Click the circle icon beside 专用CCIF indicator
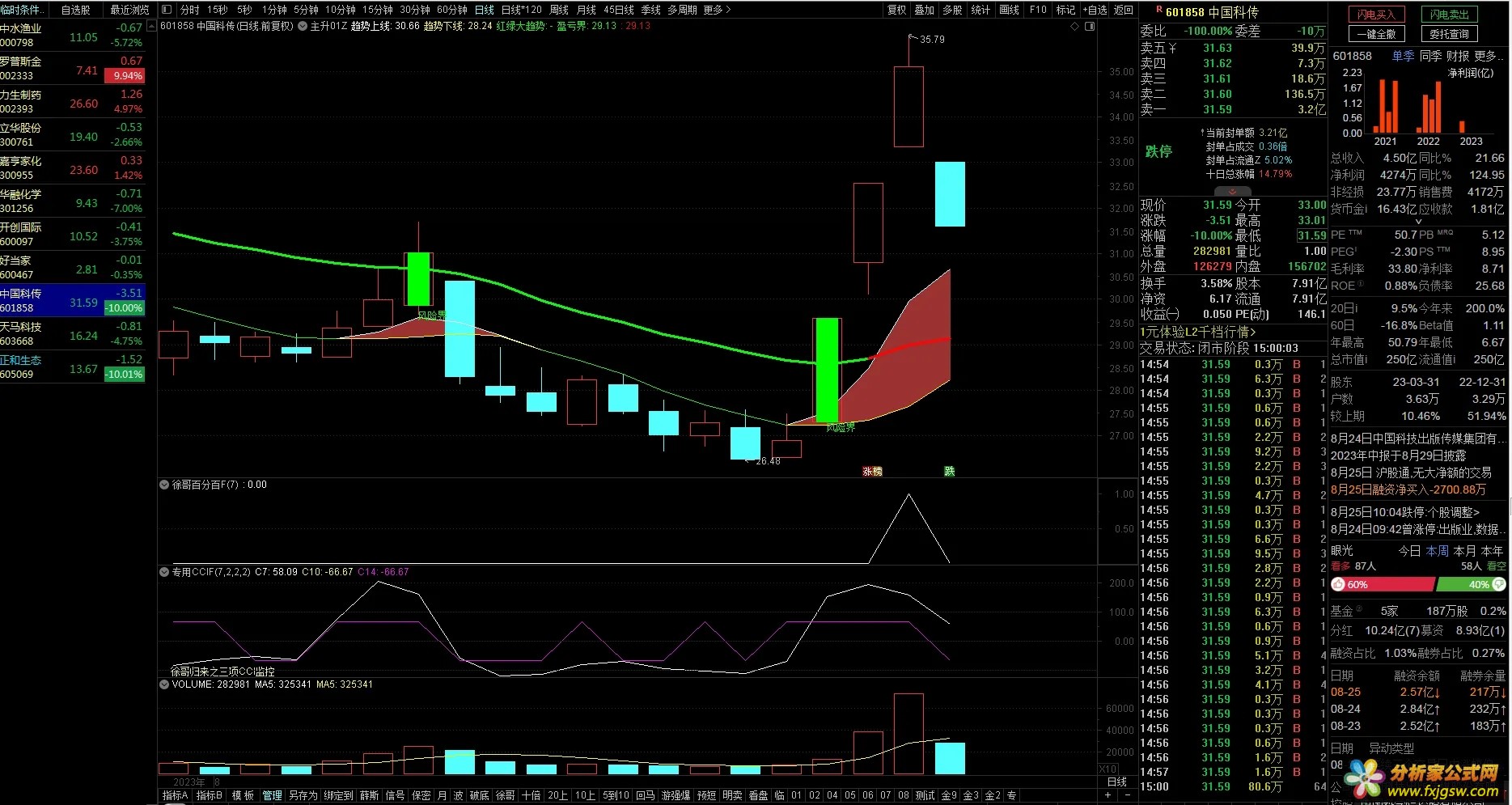This screenshot has height=805, width=1512. (x=165, y=572)
